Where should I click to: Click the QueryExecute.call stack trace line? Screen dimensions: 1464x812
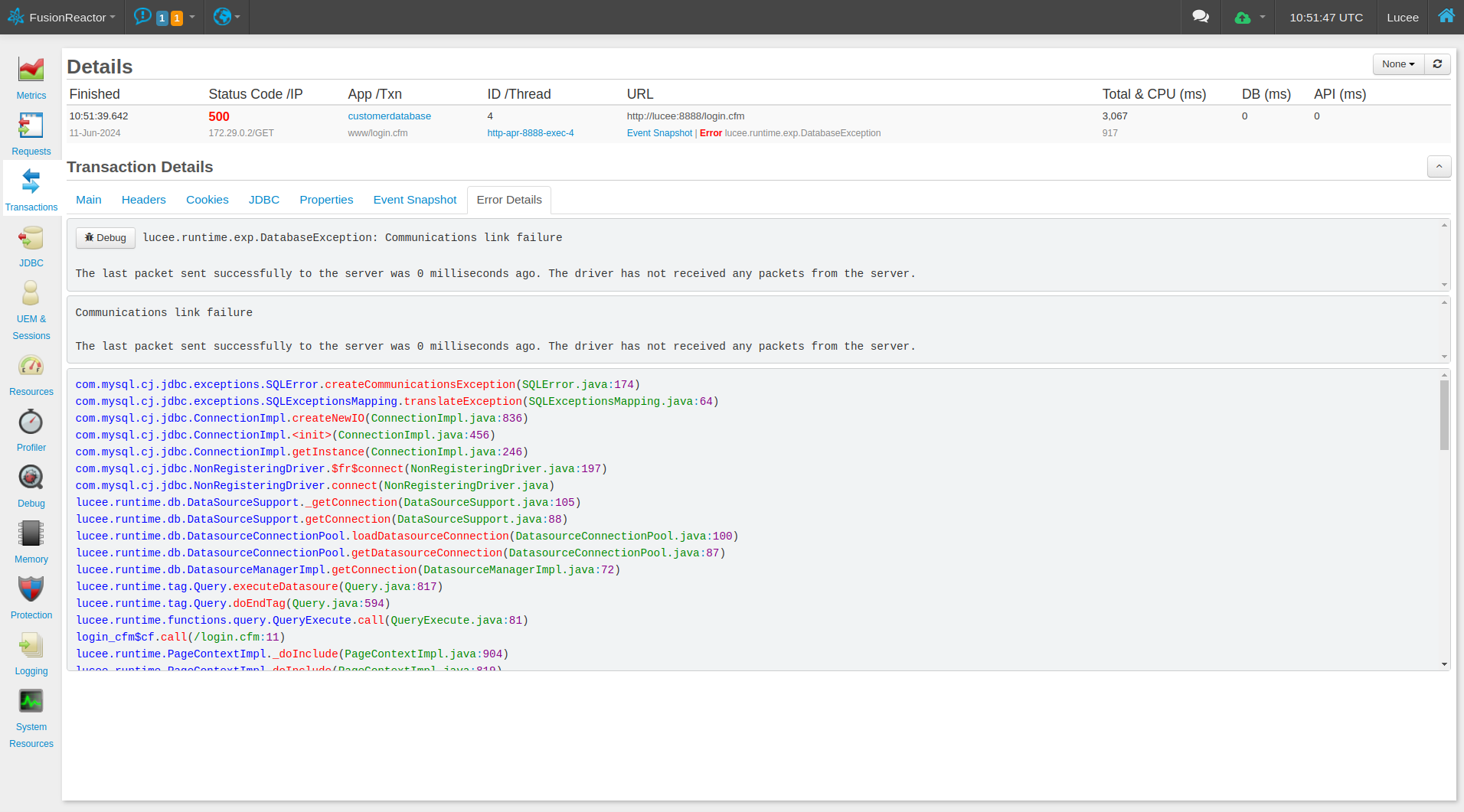click(x=302, y=620)
